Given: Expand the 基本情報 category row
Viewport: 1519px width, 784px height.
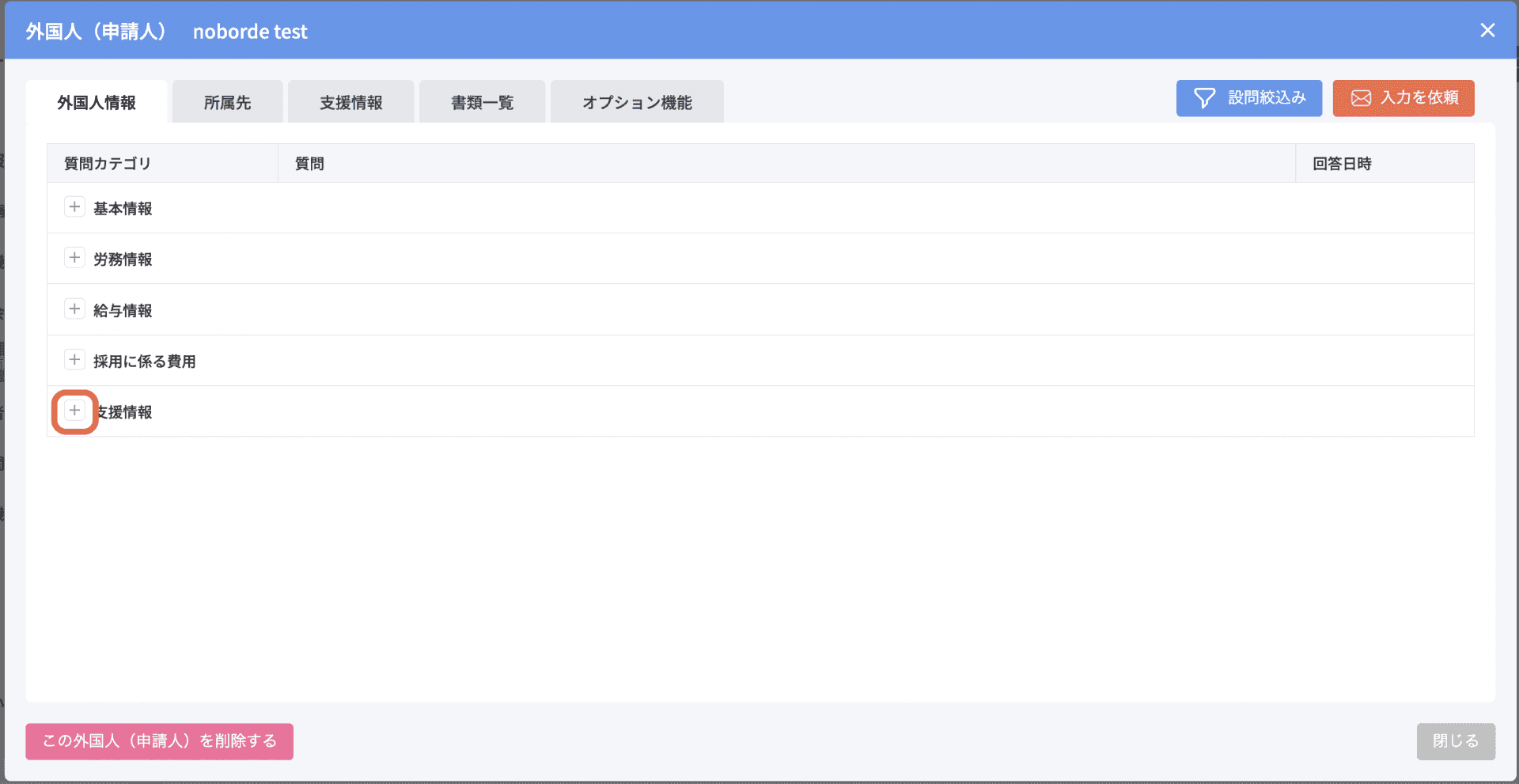Looking at the screenshot, I should [x=74, y=207].
